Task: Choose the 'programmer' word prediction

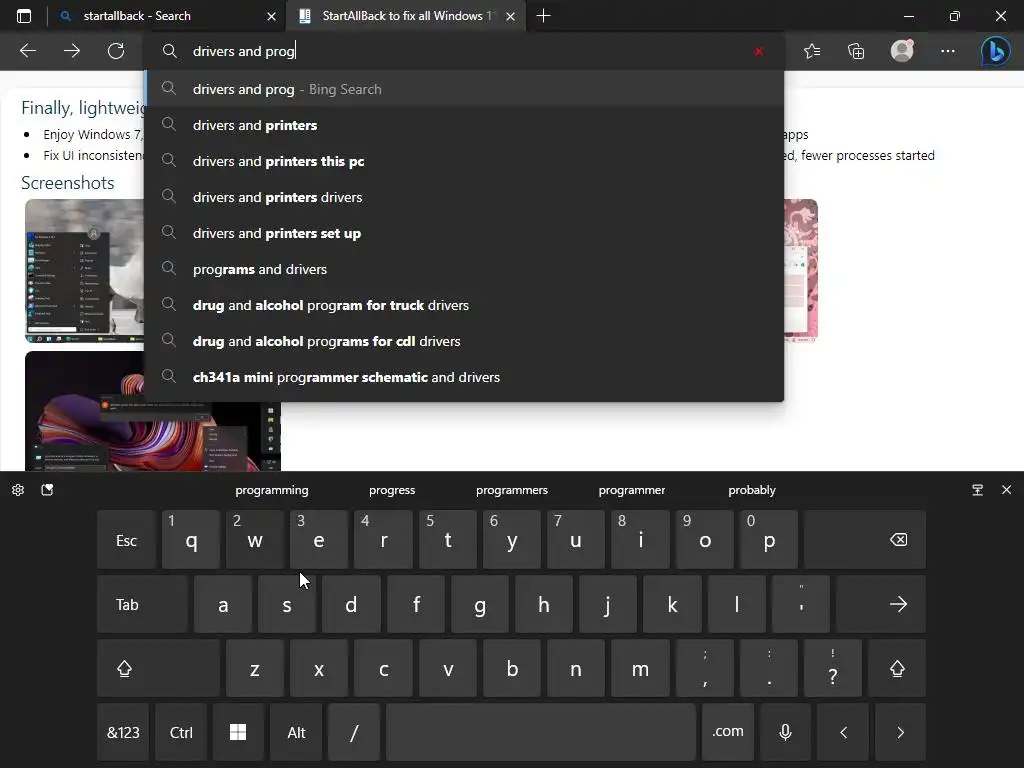Action: click(632, 490)
